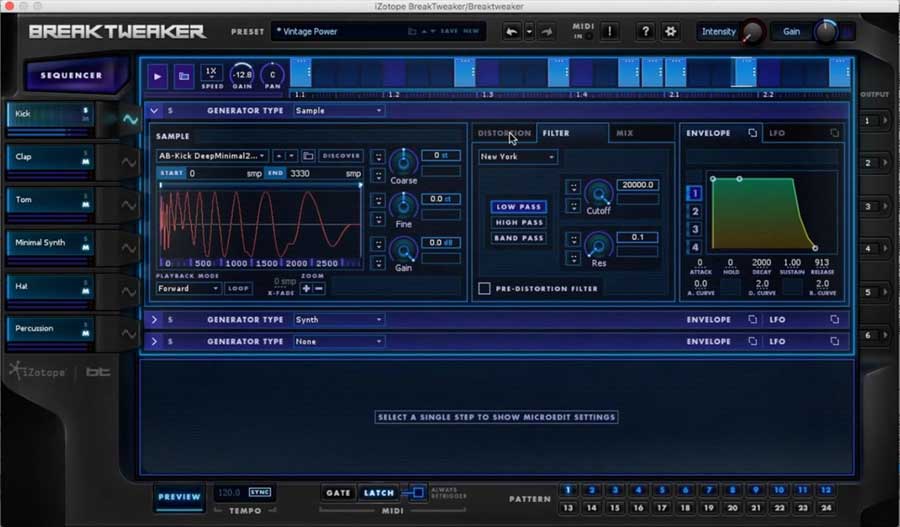Open the Hat track generator wave icon
The image size is (900, 527).
click(129, 292)
